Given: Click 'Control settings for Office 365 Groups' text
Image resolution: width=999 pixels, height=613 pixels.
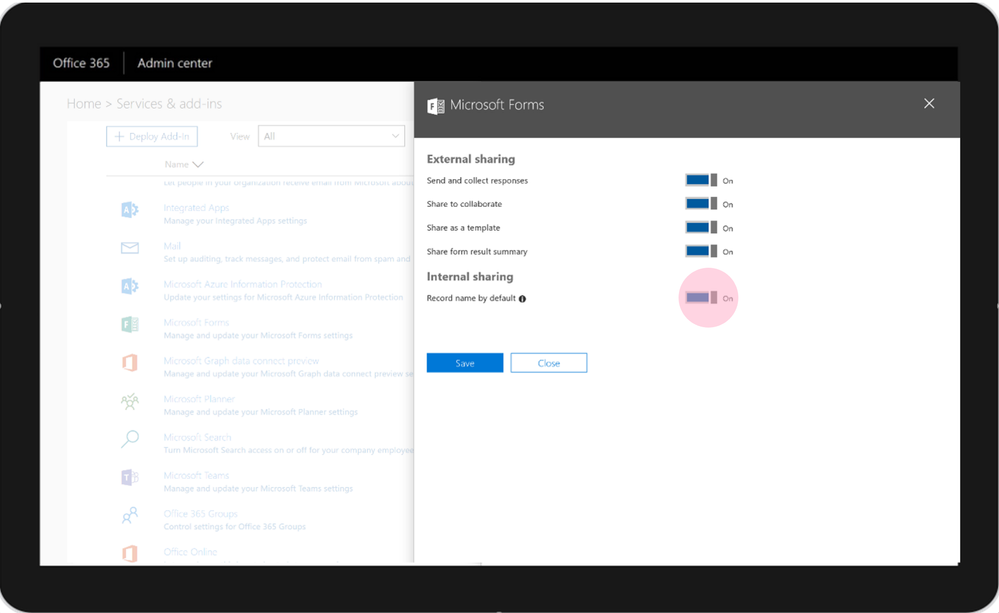Looking at the screenshot, I should (x=234, y=527).
